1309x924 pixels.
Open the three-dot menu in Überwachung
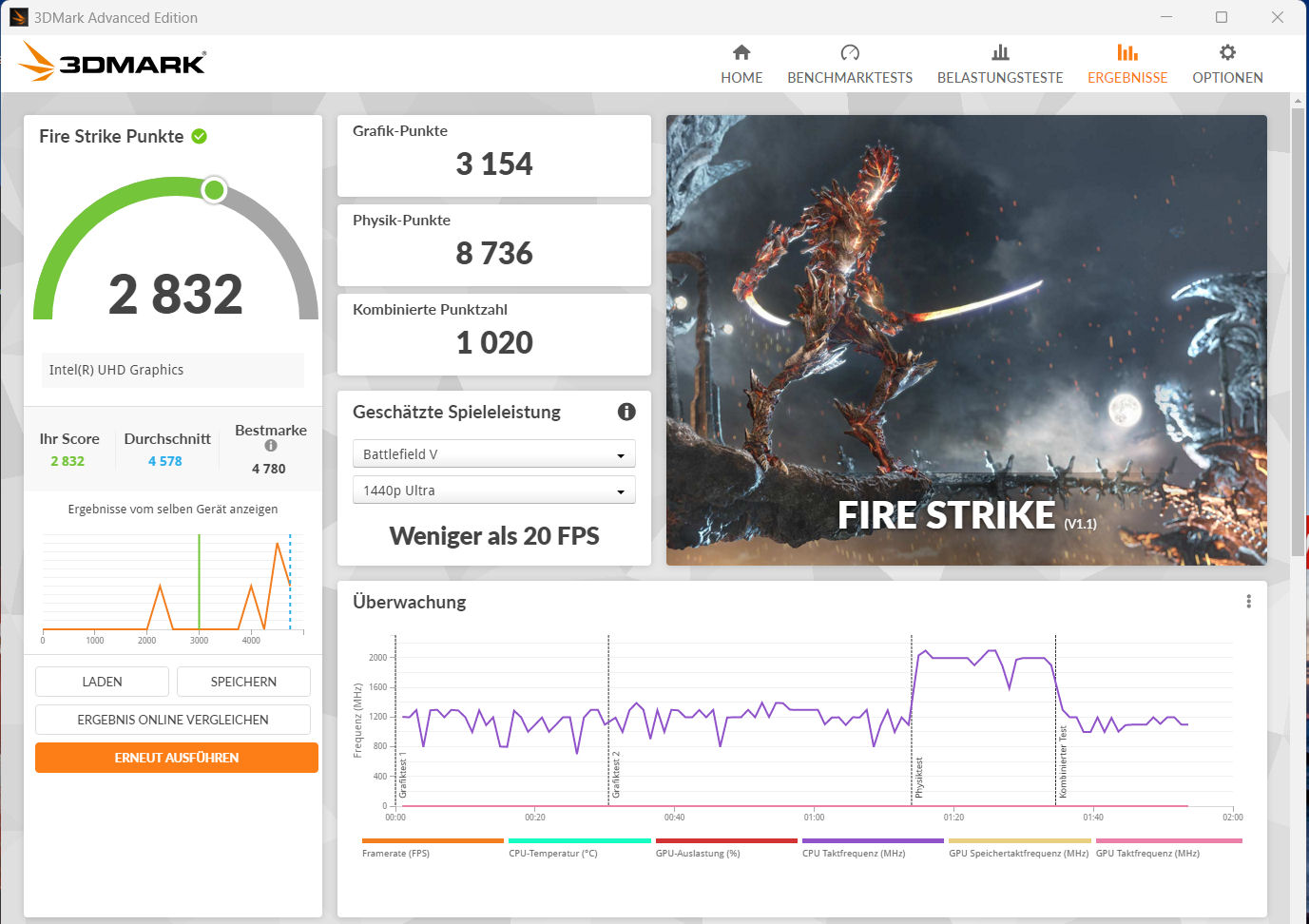[1248, 602]
